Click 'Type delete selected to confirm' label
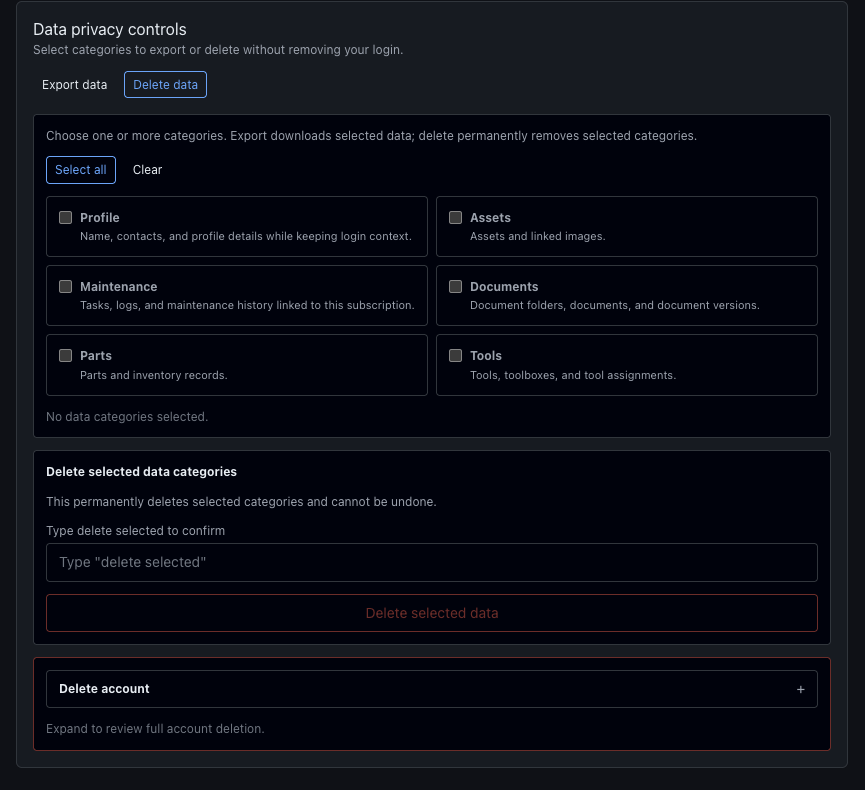The image size is (865, 790). [x=136, y=531]
